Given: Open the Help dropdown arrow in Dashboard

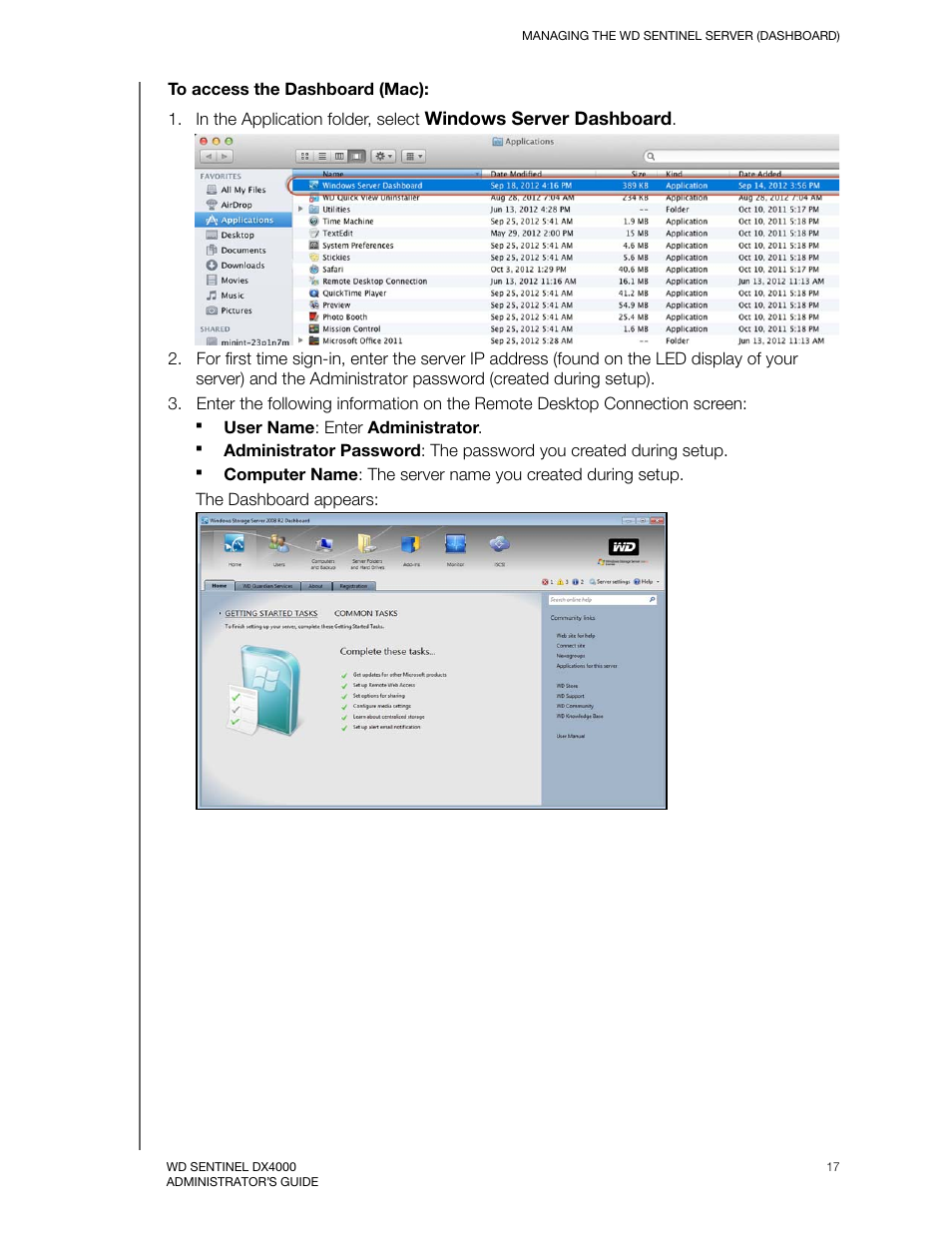Looking at the screenshot, I should pyautogui.click(x=658, y=582).
